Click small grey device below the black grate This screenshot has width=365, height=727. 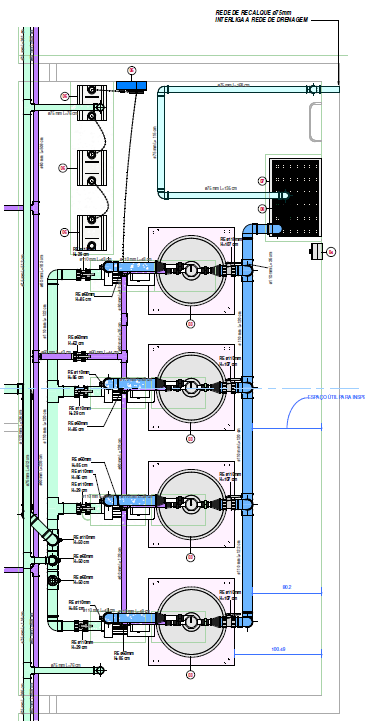coord(316,251)
